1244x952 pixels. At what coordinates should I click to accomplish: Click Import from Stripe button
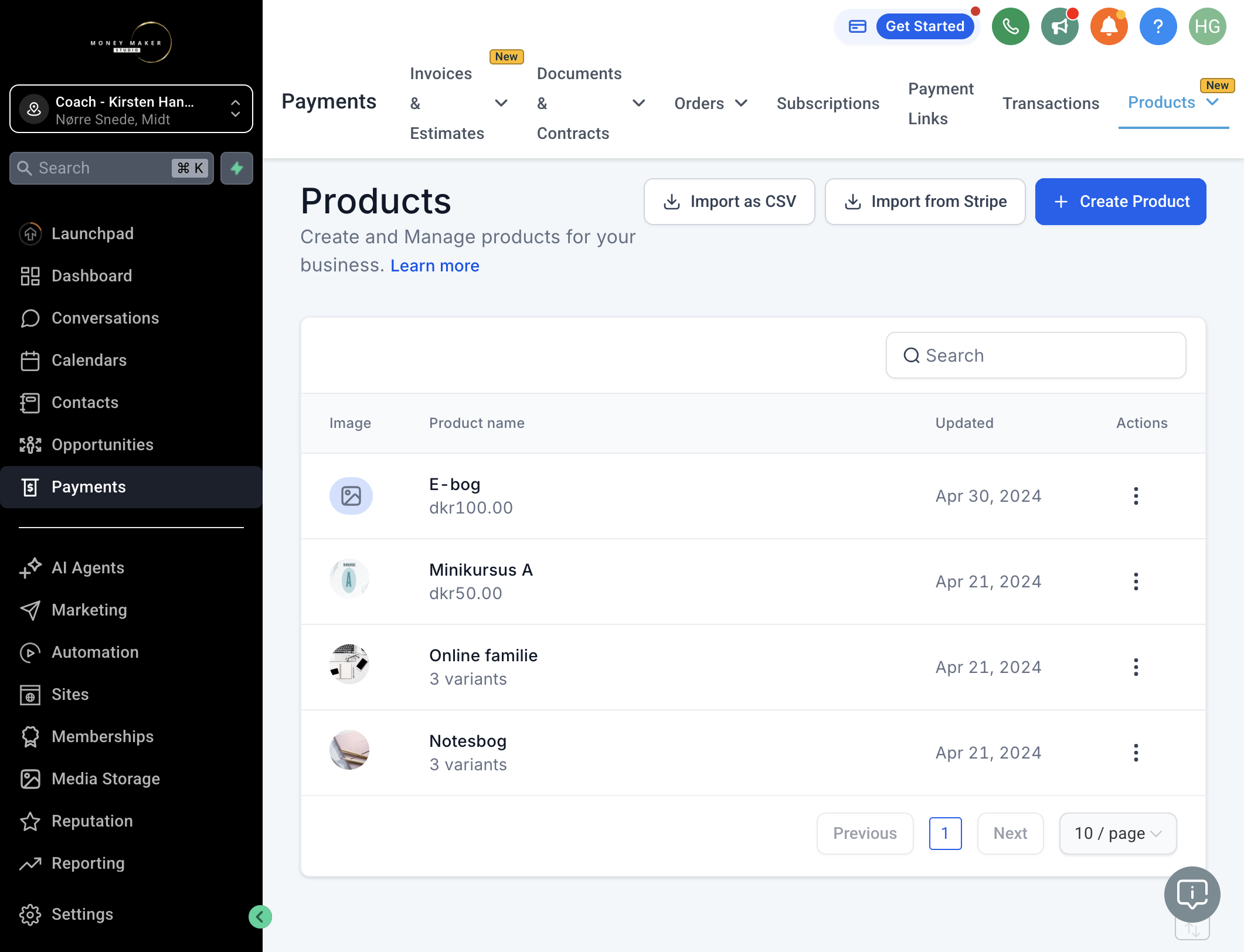click(924, 202)
